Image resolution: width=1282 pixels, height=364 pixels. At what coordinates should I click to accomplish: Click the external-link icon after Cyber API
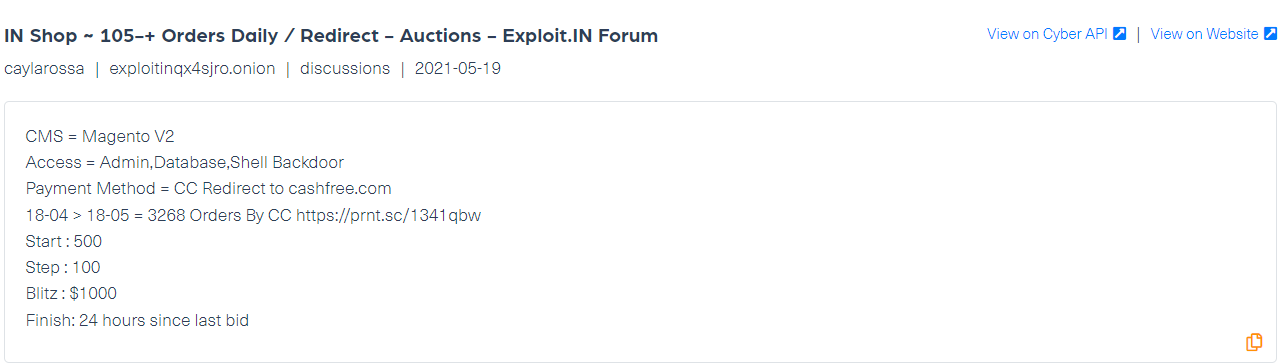tap(1120, 34)
